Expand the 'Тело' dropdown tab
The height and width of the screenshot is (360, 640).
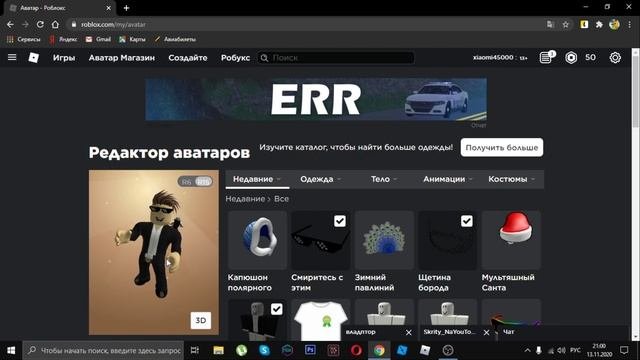tap(384, 179)
